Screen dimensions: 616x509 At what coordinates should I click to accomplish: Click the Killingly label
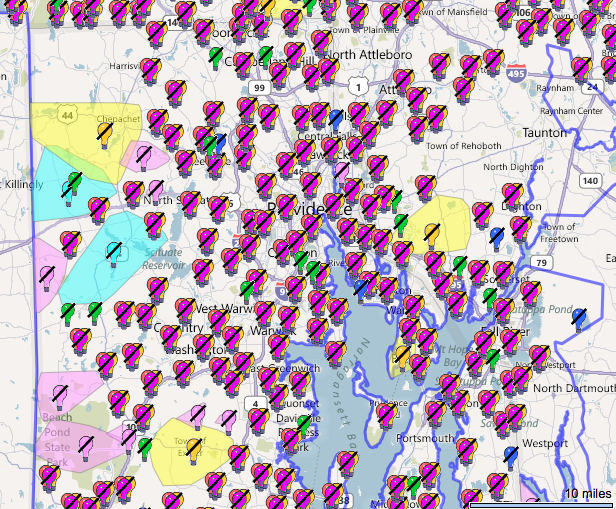point(24,184)
